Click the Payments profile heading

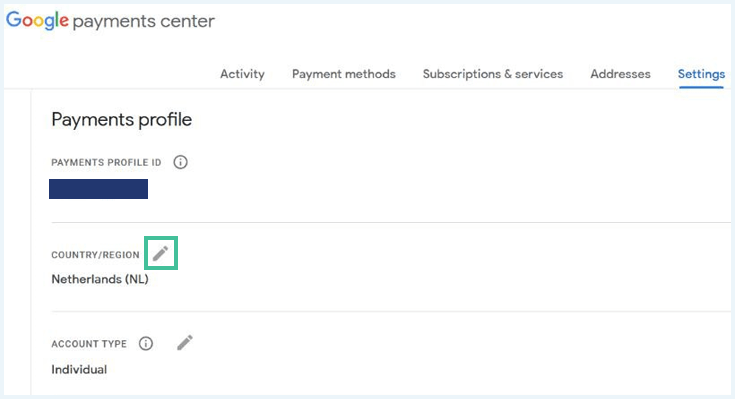pyautogui.click(x=121, y=120)
